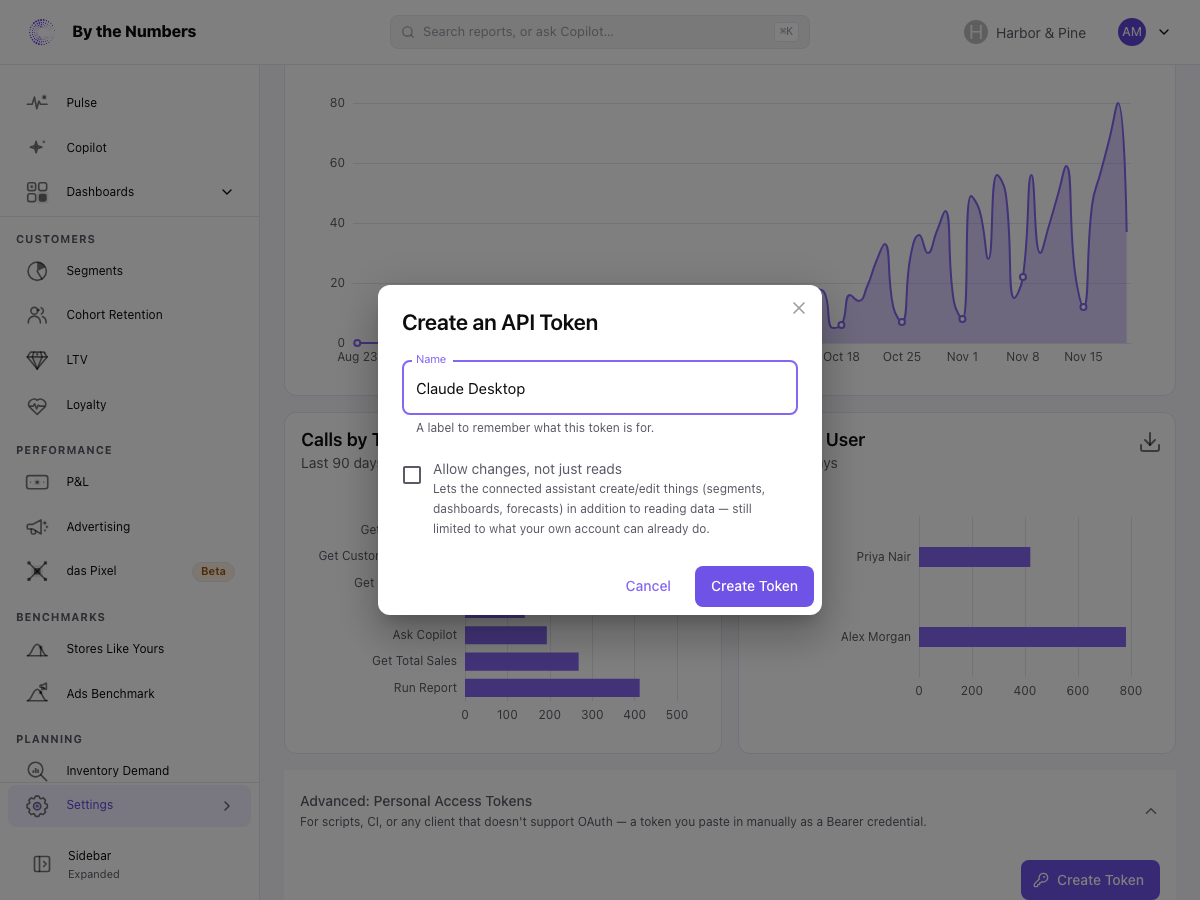Viewport: 1200px width, 900px height.
Task: Click the search magnifier icon
Action: [x=408, y=32]
